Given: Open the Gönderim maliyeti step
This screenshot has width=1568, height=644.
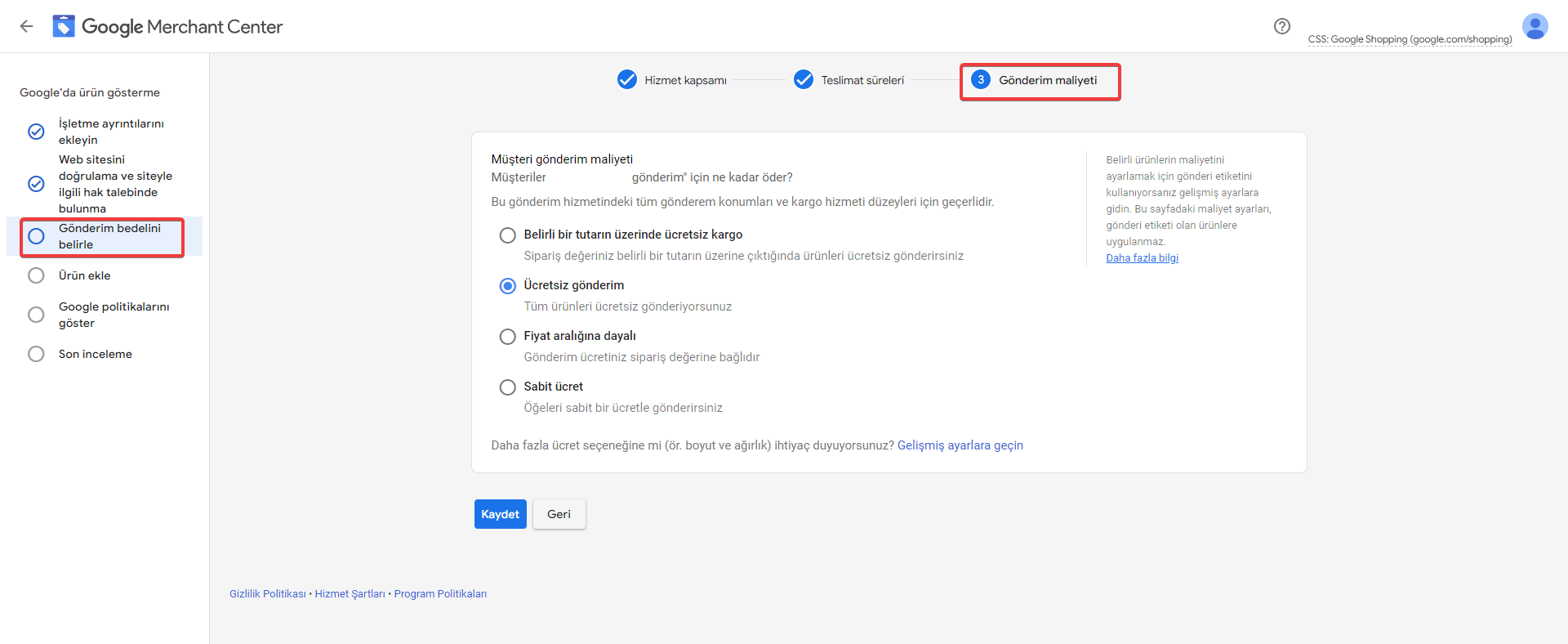Looking at the screenshot, I should (1048, 80).
